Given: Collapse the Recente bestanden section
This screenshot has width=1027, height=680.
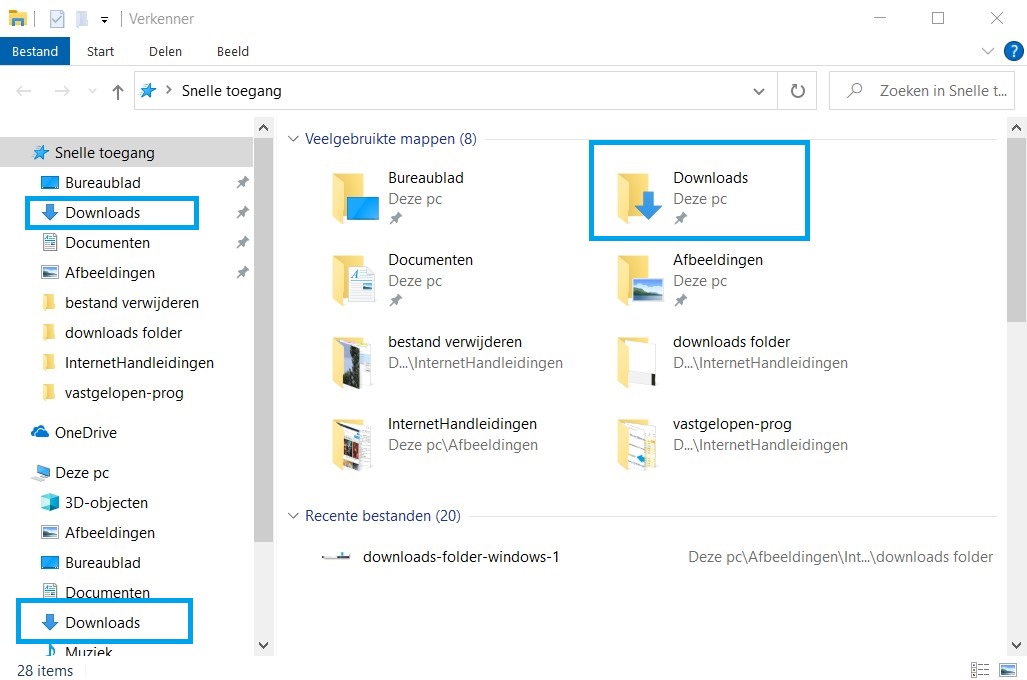Looking at the screenshot, I should point(291,515).
